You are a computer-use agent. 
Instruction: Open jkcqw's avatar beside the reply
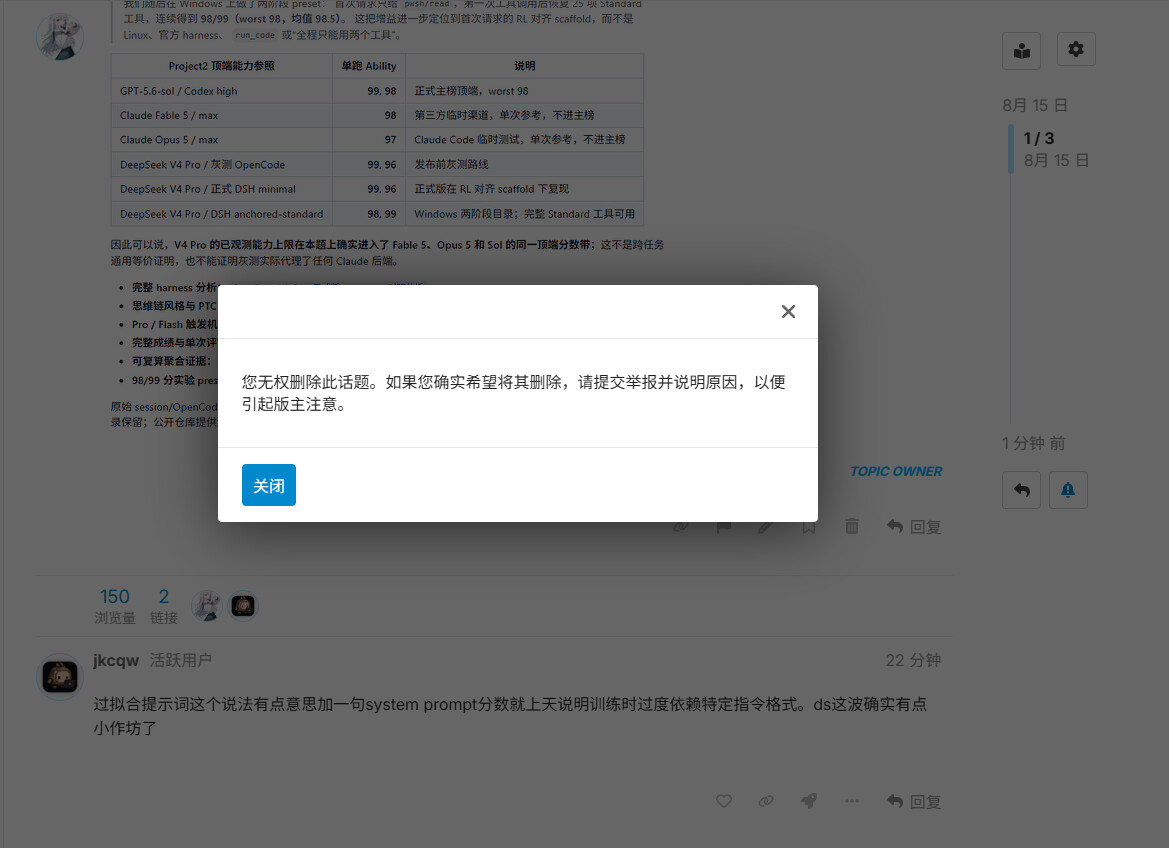click(x=60, y=677)
